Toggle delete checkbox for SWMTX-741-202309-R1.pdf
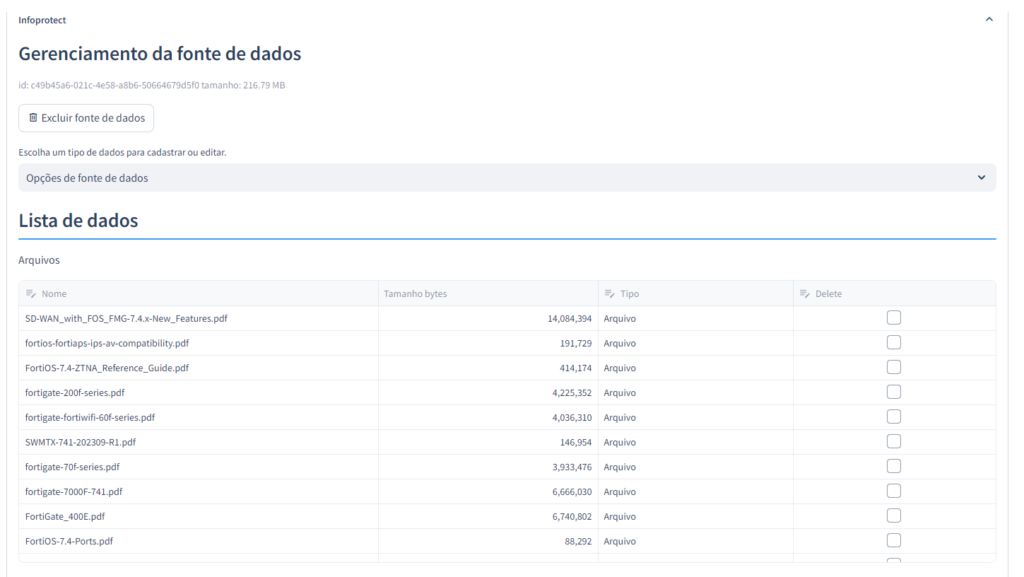This screenshot has height=577, width=1024. [x=894, y=441]
